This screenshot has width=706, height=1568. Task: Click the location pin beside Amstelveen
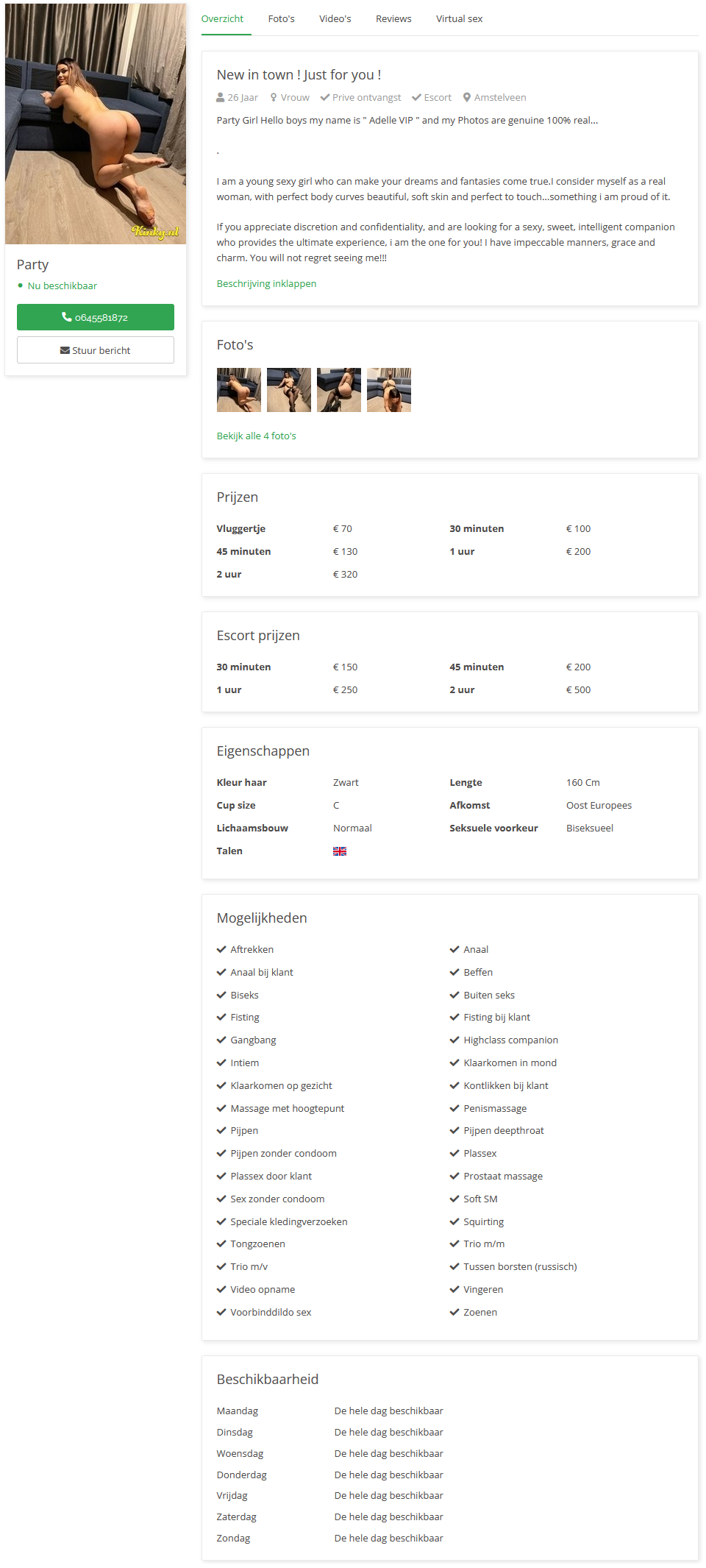(x=467, y=97)
